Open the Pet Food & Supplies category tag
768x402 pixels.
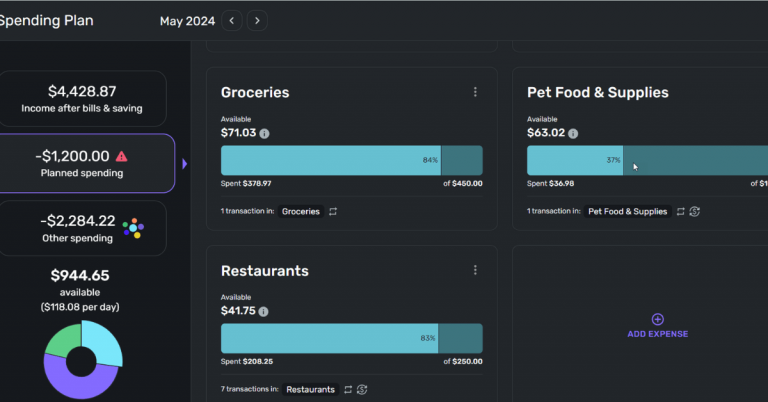click(627, 212)
